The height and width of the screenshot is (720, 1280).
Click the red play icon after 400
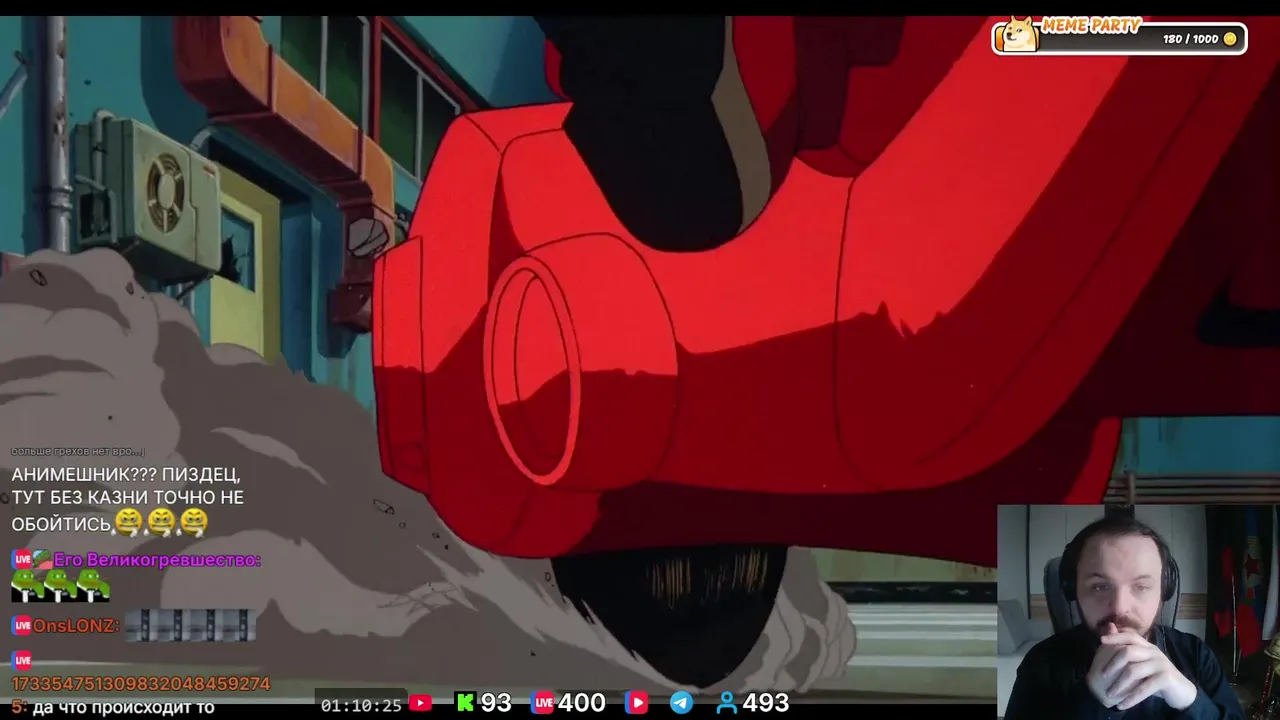click(637, 703)
